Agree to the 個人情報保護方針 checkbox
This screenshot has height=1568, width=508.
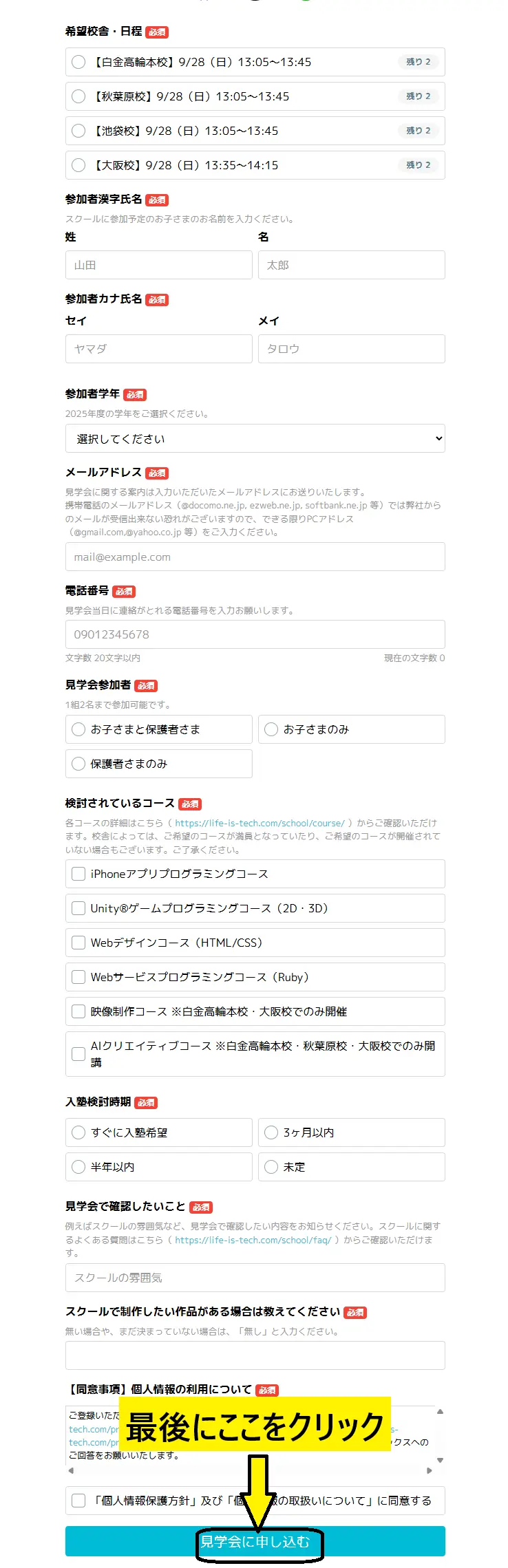(78, 1501)
